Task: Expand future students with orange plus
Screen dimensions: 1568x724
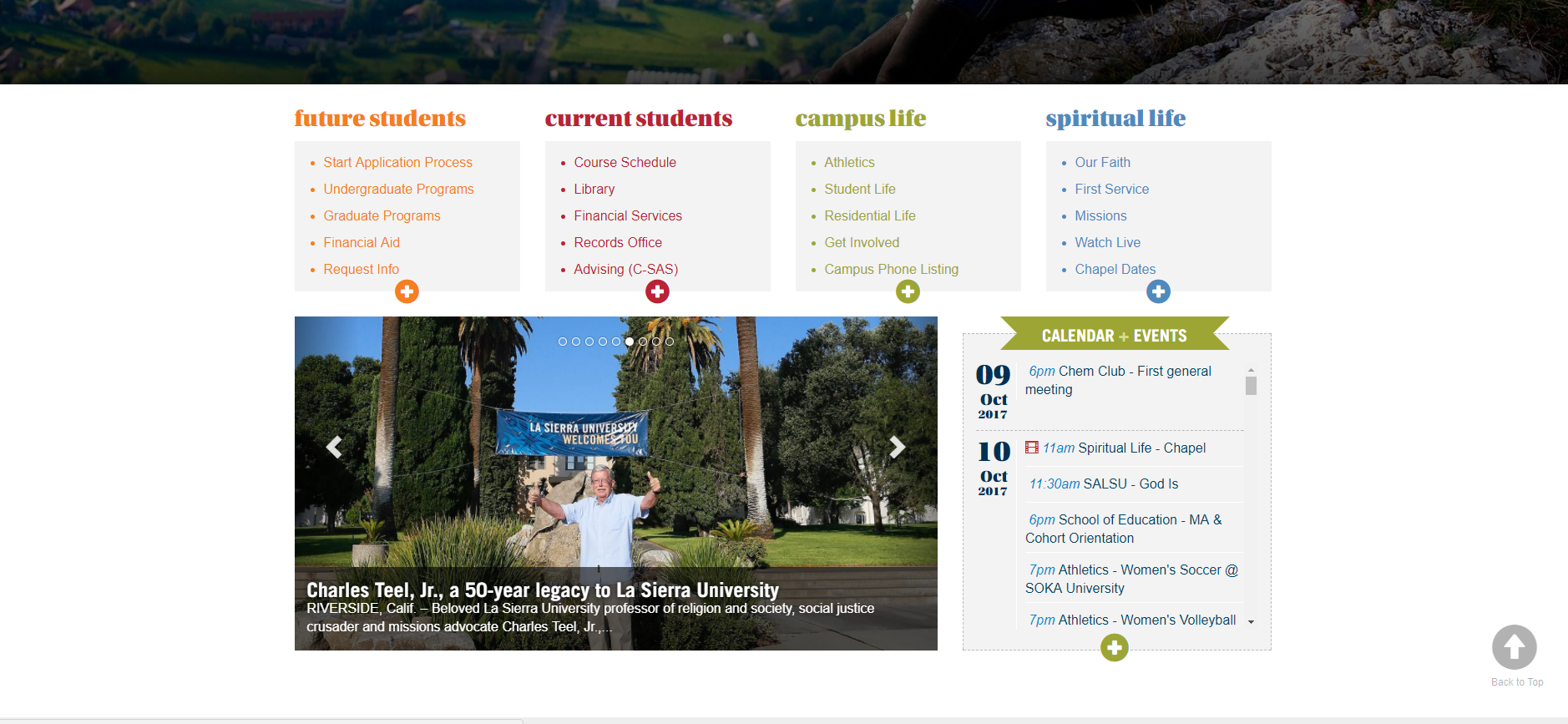Action: point(407,291)
